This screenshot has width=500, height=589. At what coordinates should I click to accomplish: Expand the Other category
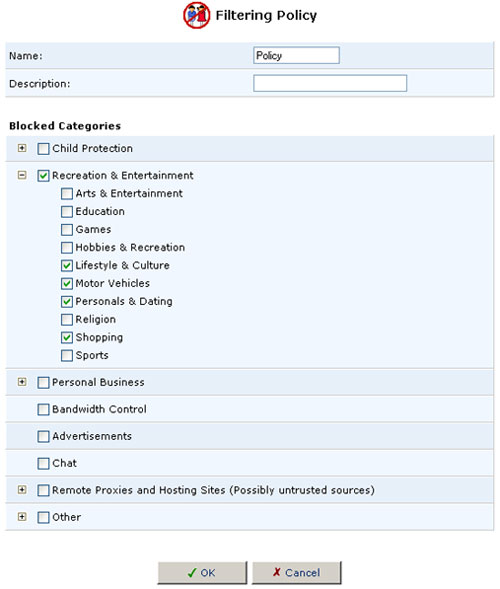(22, 517)
